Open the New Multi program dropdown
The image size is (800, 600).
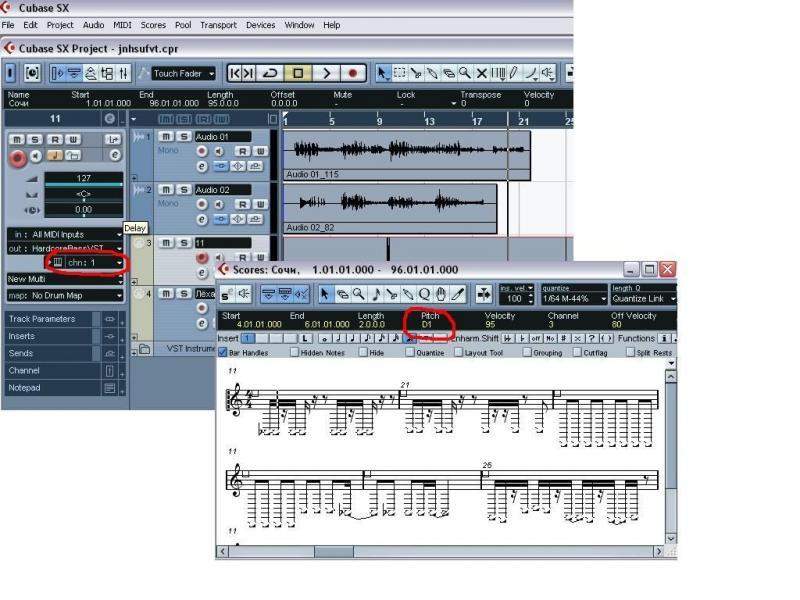pyautogui.click(x=65, y=279)
